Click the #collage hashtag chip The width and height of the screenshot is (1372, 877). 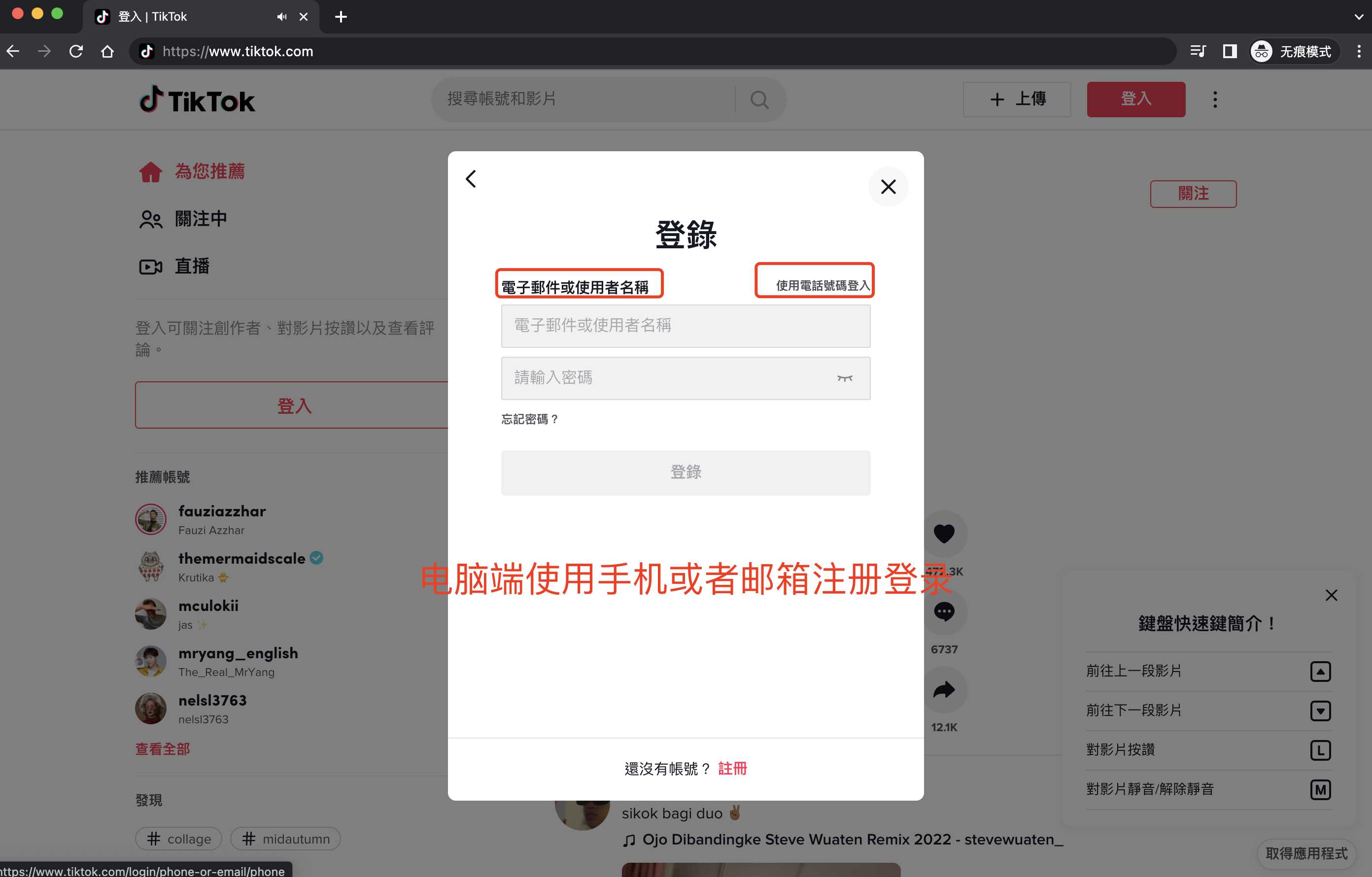coord(178,838)
